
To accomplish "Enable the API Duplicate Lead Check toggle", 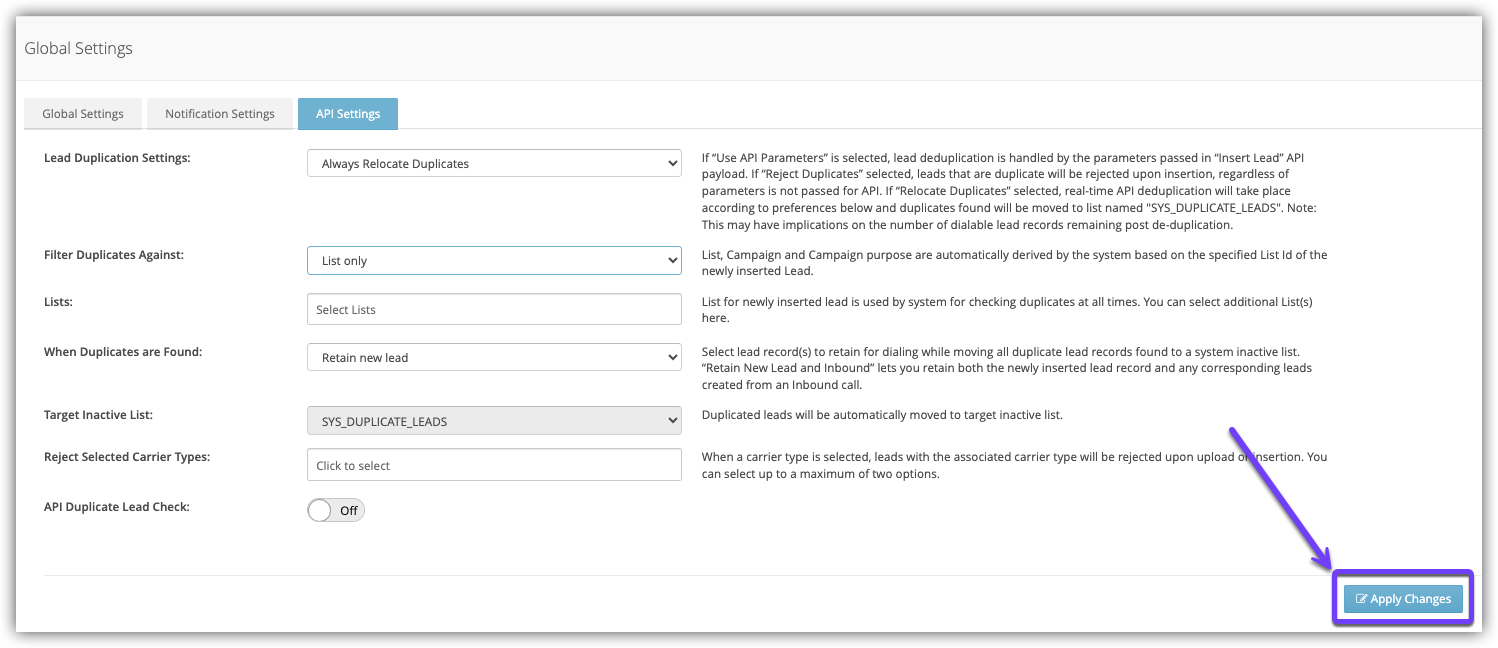I will pyautogui.click(x=336, y=511).
